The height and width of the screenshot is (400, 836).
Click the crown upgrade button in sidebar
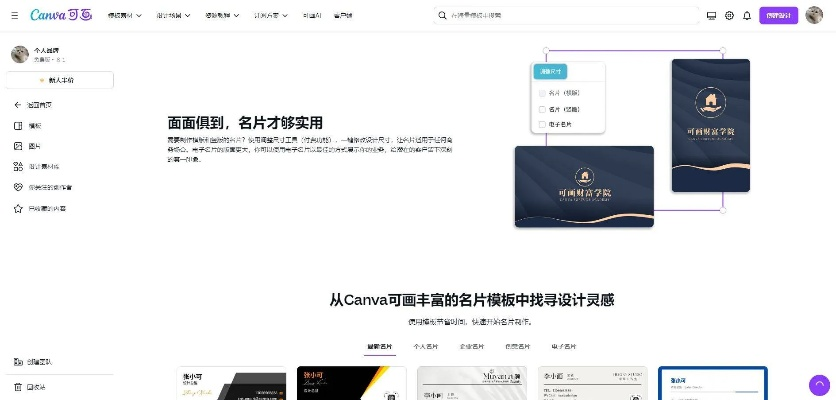click(x=59, y=80)
